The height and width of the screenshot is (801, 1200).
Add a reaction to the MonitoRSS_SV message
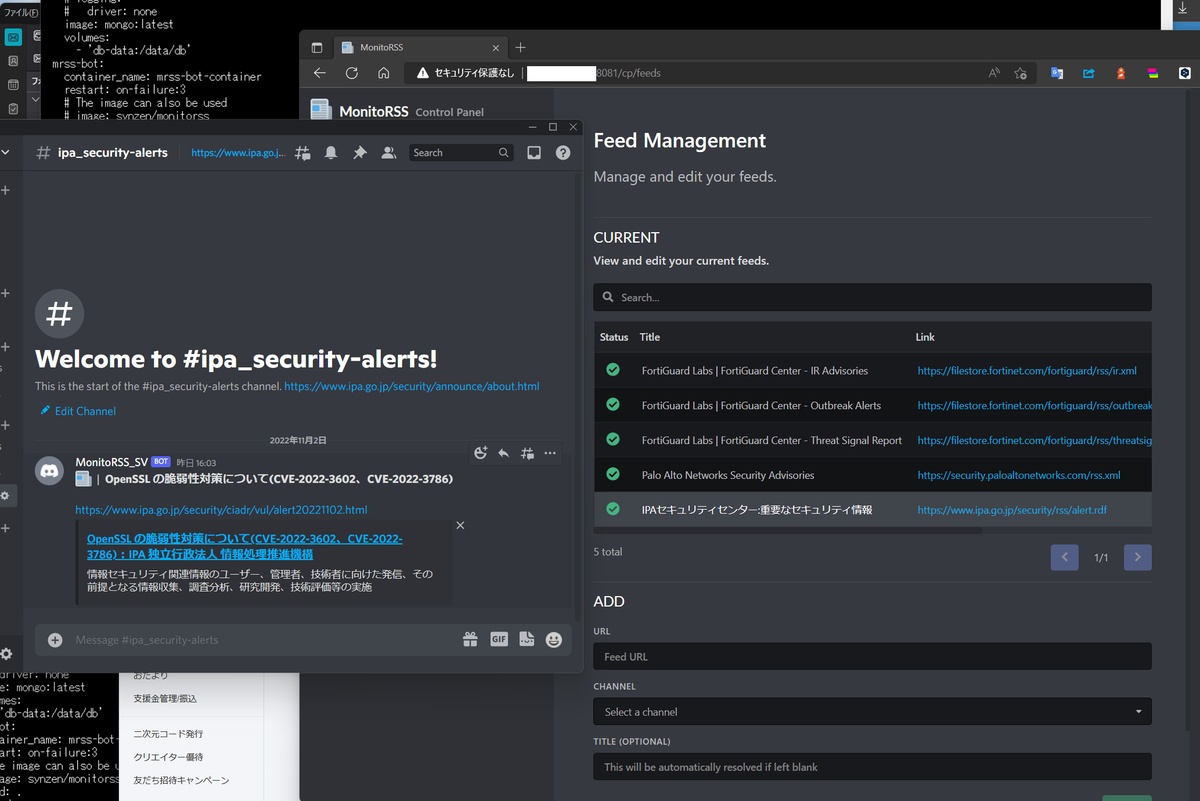coord(480,453)
